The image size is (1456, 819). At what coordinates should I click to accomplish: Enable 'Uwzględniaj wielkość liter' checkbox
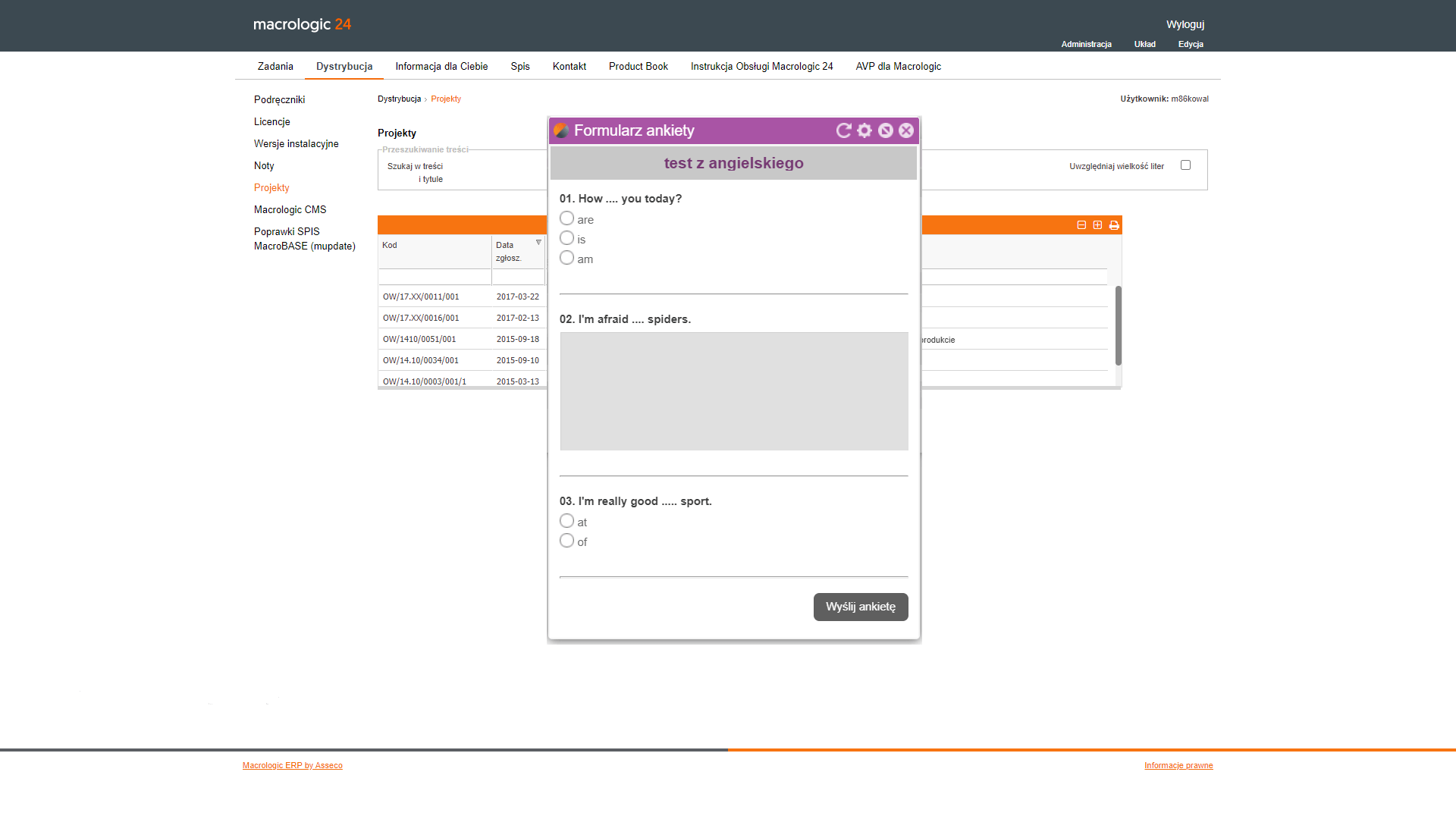point(1185,165)
